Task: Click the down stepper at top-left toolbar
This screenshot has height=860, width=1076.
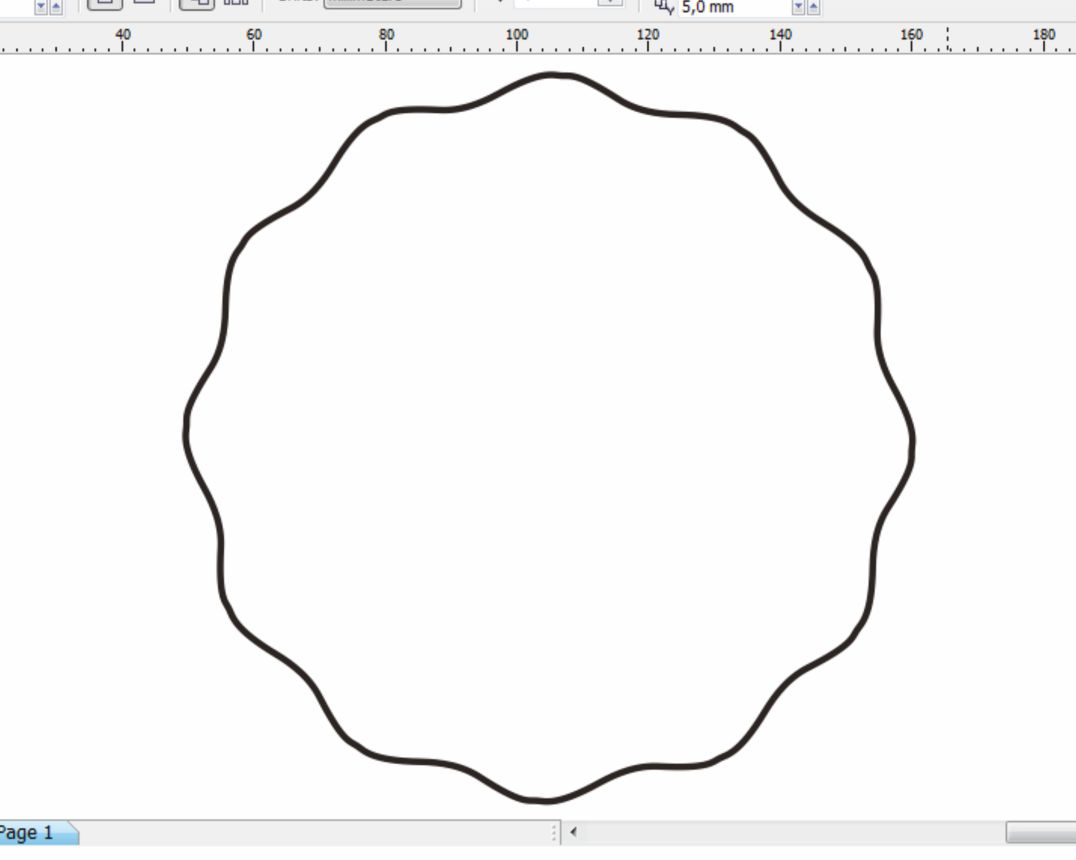Action: click(x=40, y=8)
